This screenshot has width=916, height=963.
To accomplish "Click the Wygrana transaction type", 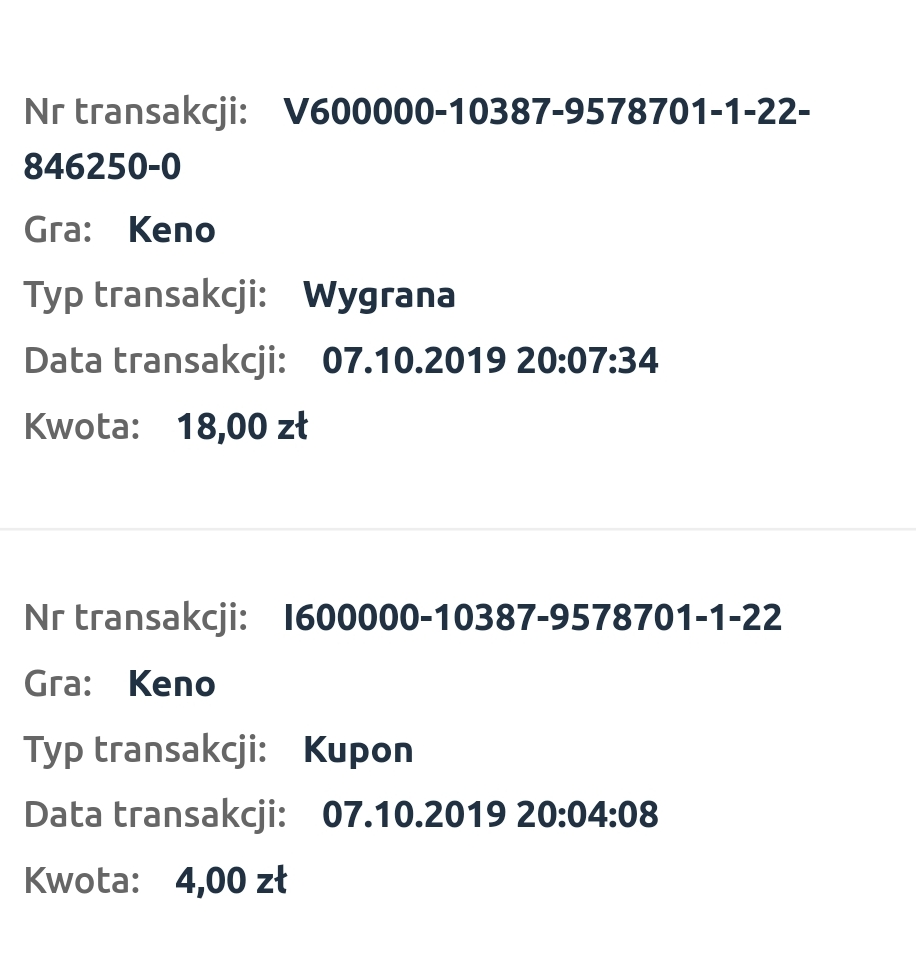I will point(379,295).
